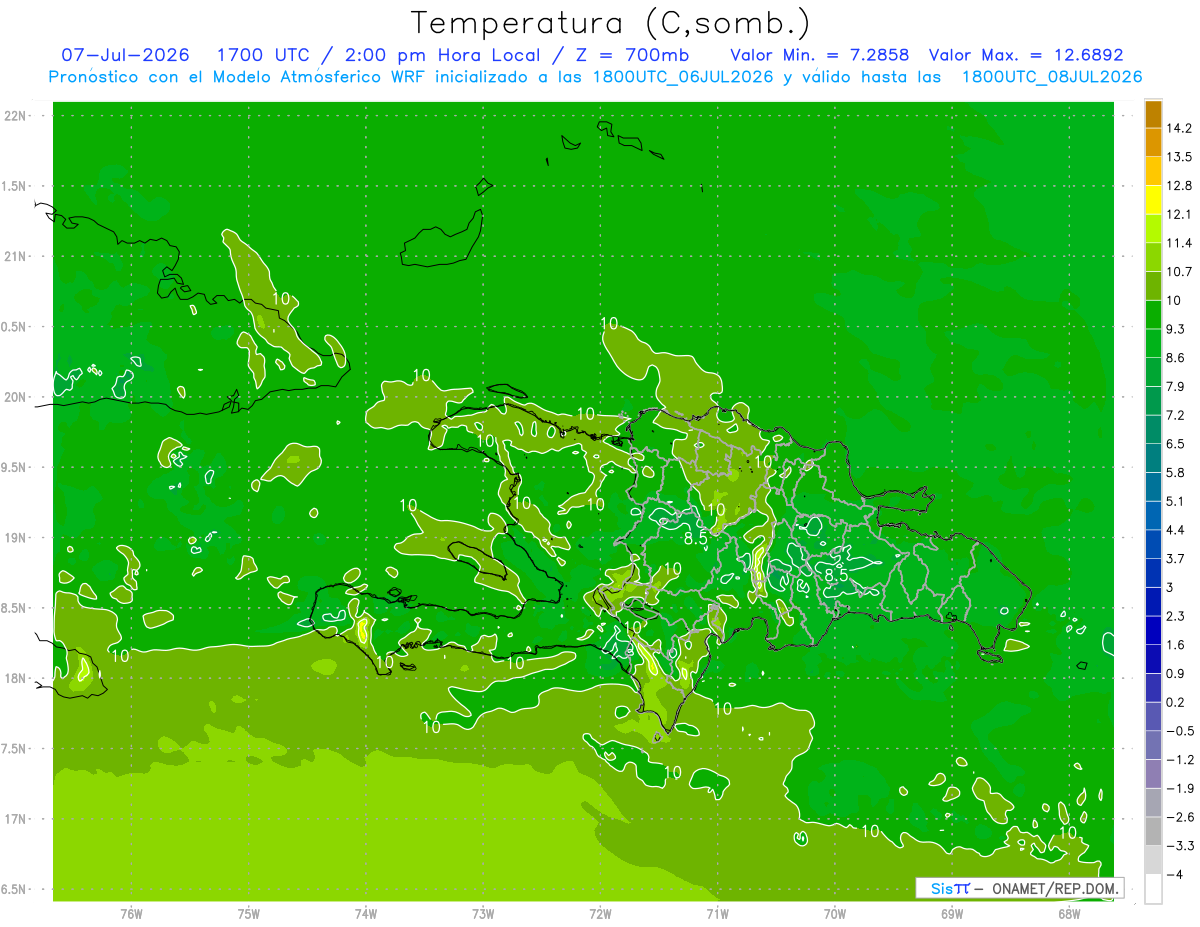Click the "9.3" colorbar label
Image resolution: width=1200 pixels, height=927 pixels.
coord(1176,329)
